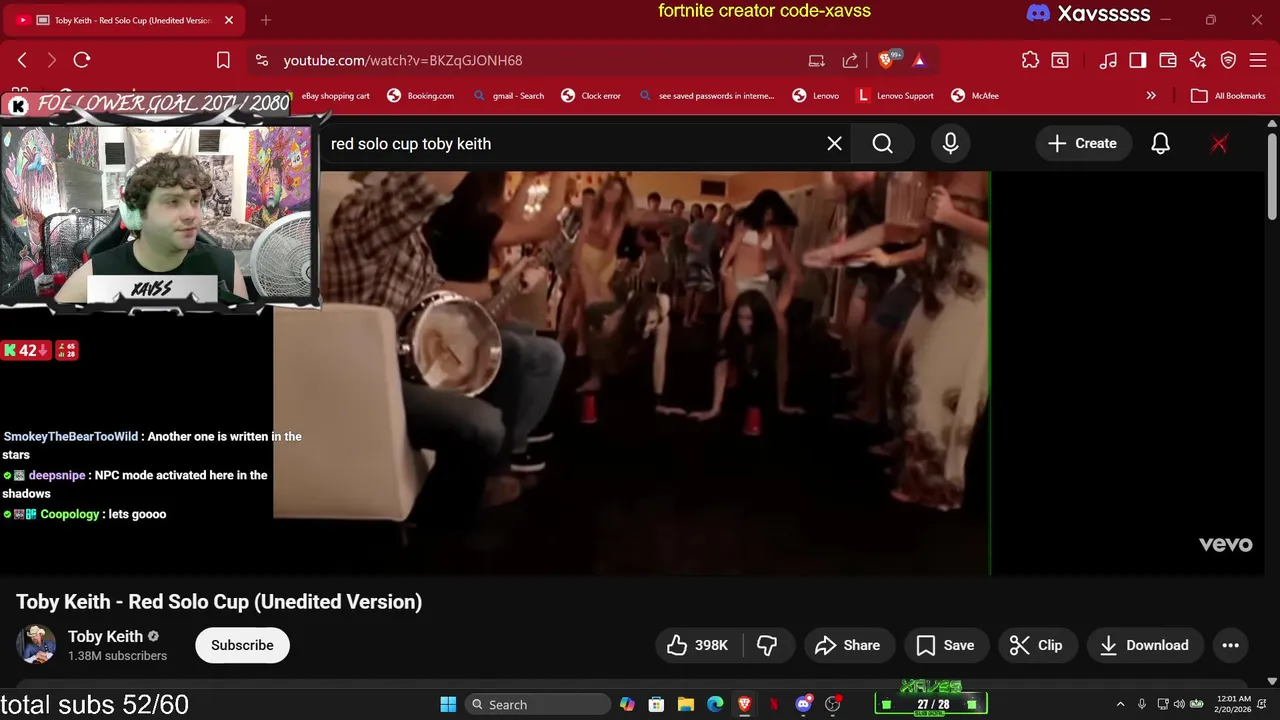Clear the YouTube search text with X
This screenshot has width=1280, height=720.
(834, 144)
